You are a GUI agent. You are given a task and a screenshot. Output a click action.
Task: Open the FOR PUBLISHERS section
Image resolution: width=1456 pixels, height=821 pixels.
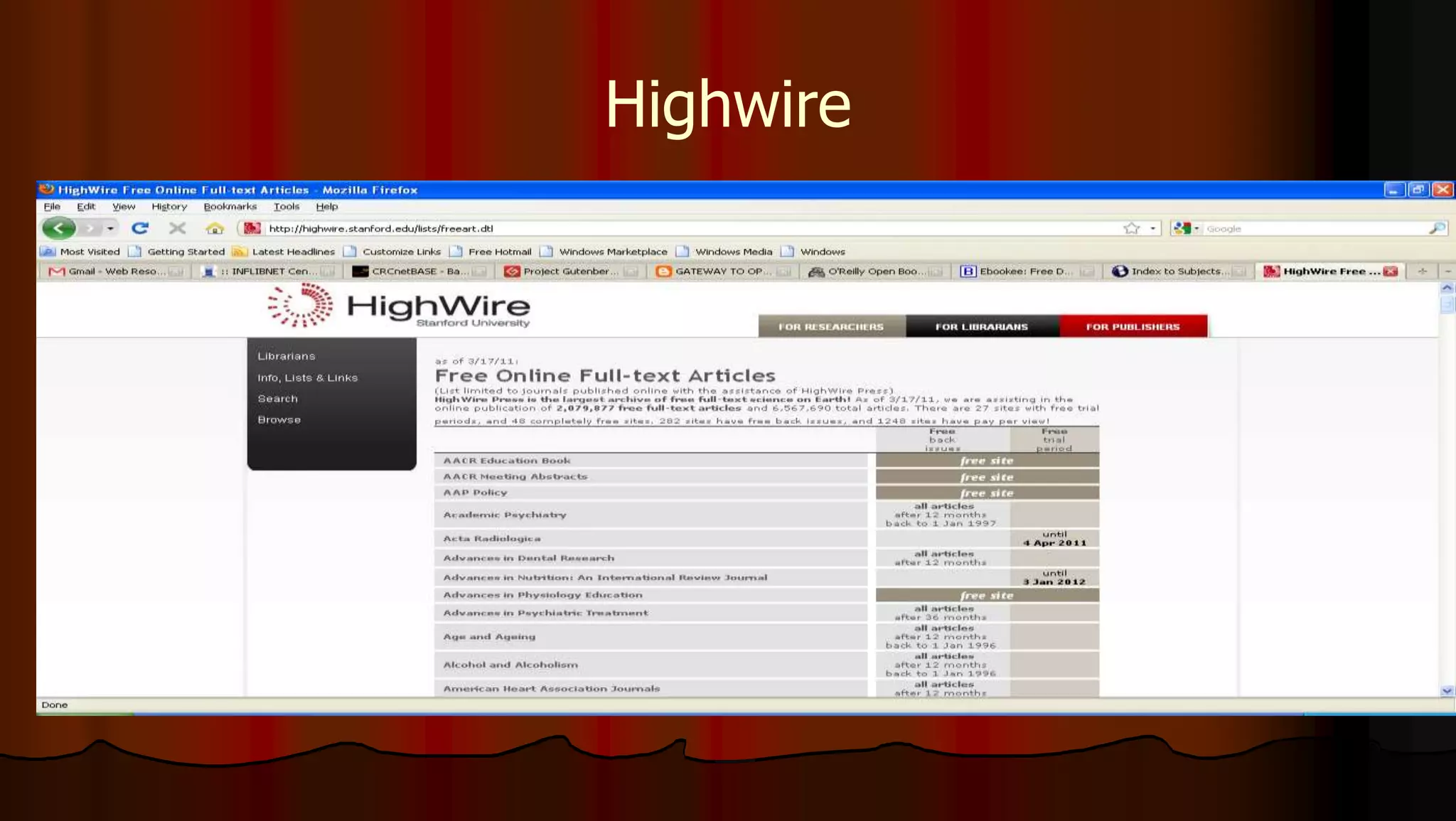[x=1133, y=327]
